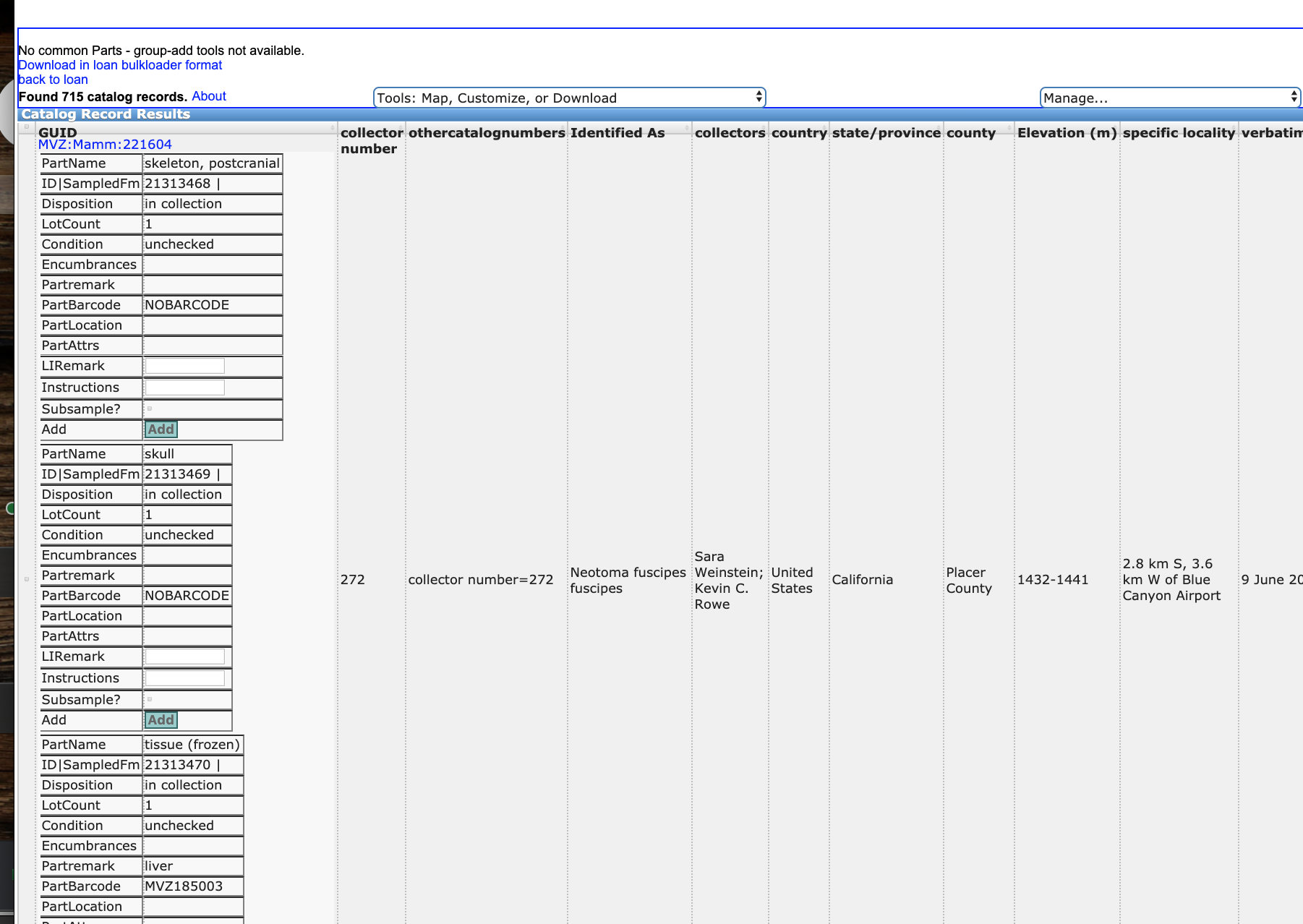Select the 'California' state cell

click(862, 579)
